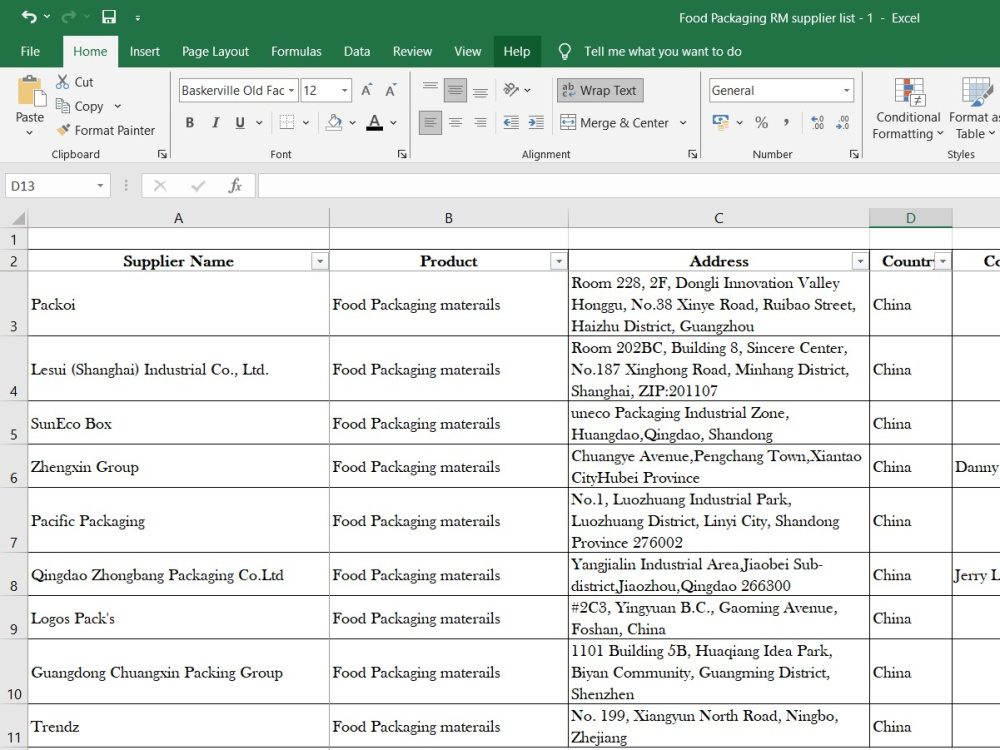Open the Page Layout tab

click(215, 52)
